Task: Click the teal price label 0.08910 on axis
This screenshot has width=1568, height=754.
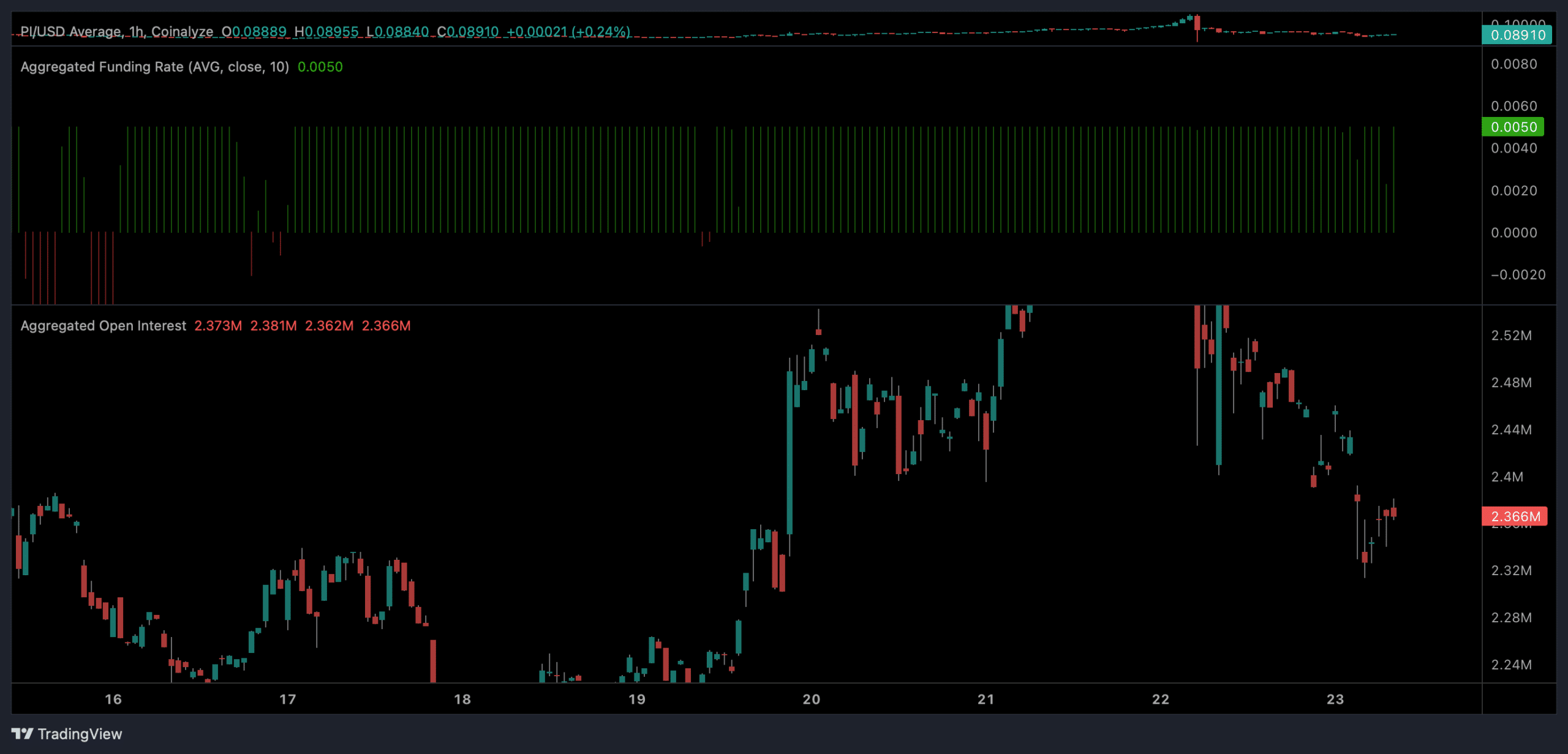Action: pyautogui.click(x=1517, y=35)
